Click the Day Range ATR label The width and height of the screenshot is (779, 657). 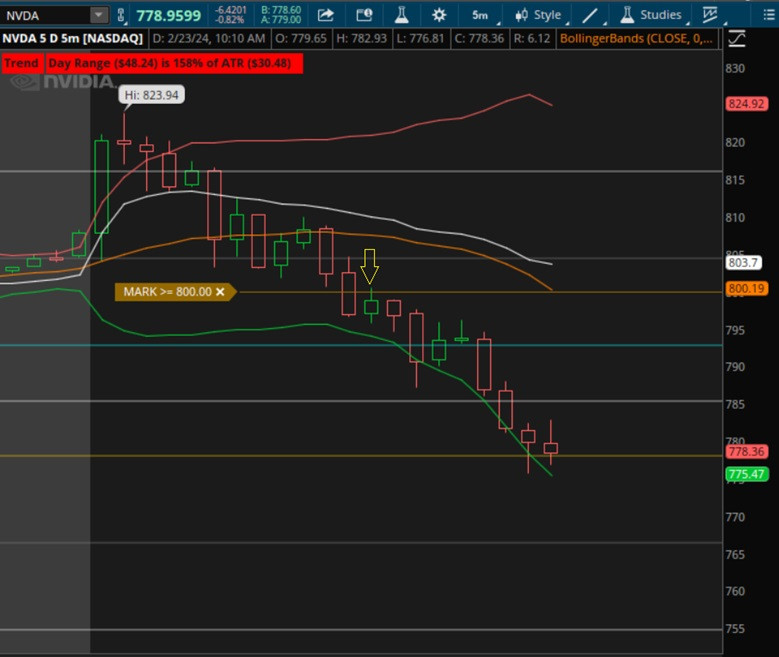pyautogui.click(x=173, y=64)
